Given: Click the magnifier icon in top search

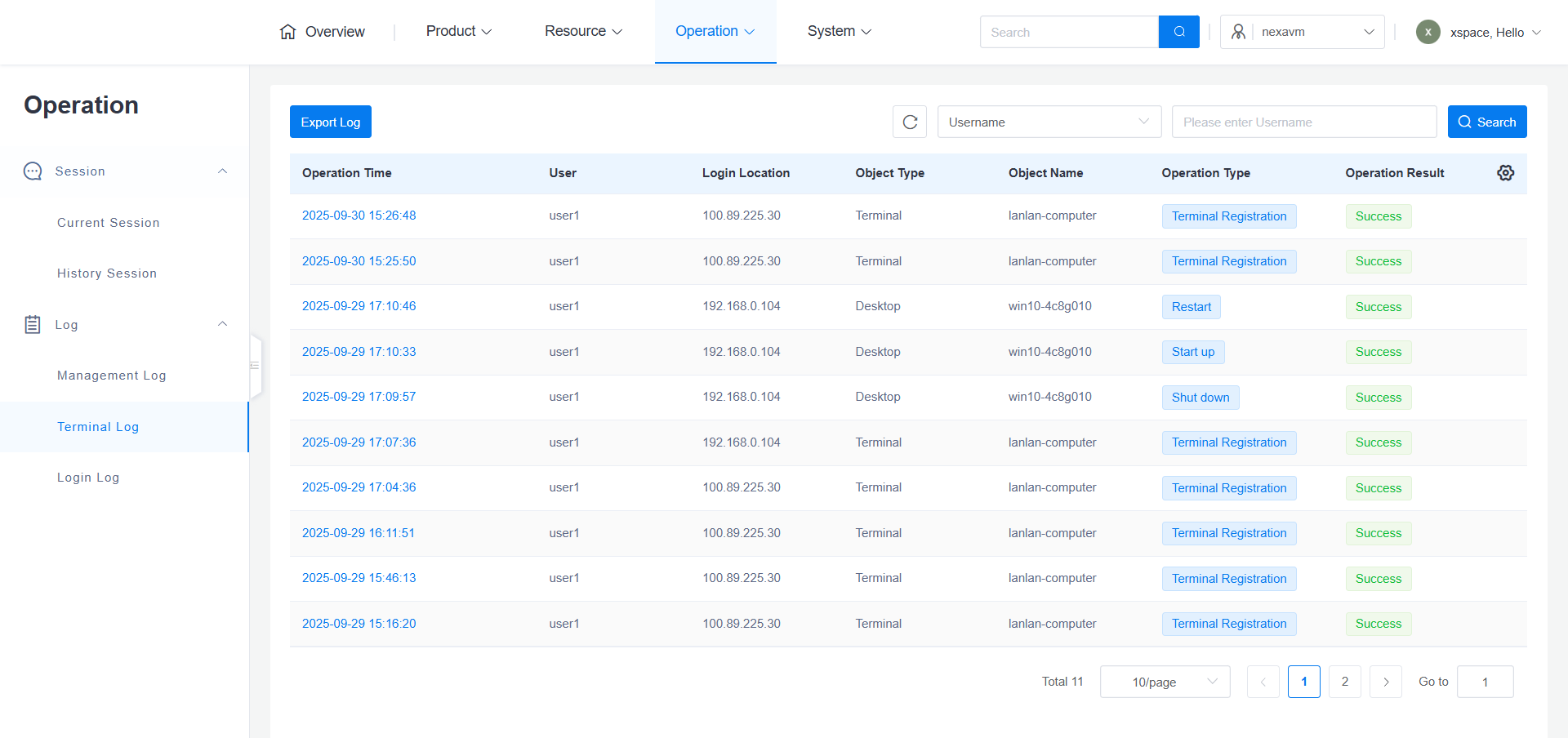Looking at the screenshot, I should pos(1178,32).
